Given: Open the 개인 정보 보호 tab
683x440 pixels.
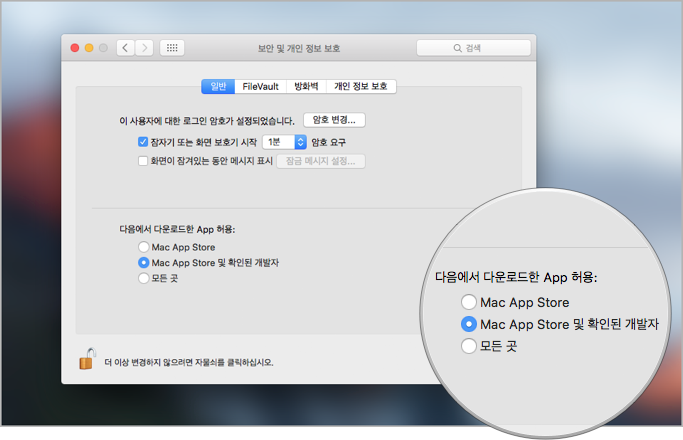Looking at the screenshot, I should (x=361, y=86).
